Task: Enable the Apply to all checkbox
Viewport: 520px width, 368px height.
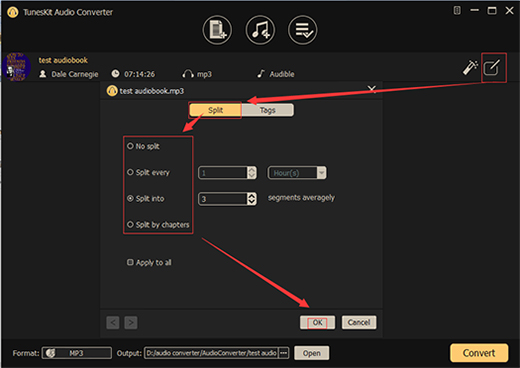Action: (130, 262)
